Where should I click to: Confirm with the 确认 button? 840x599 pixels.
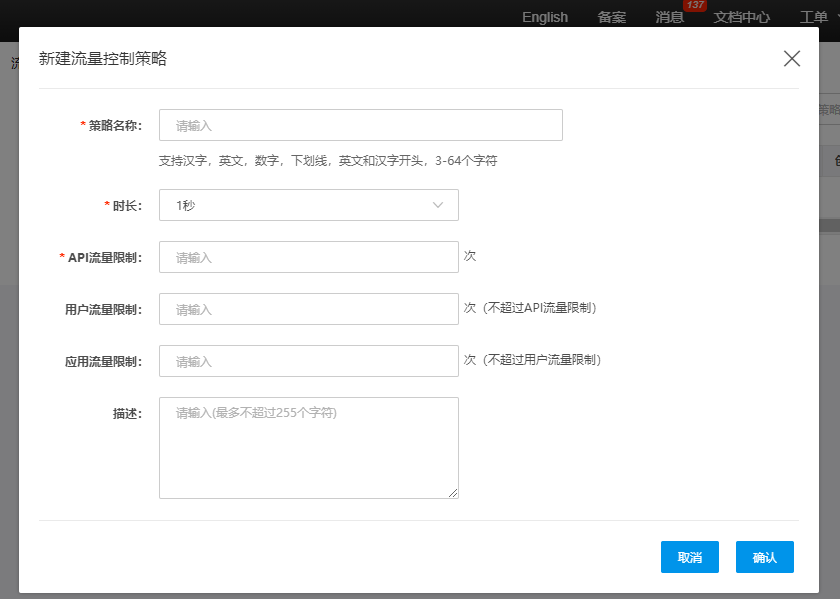764,557
